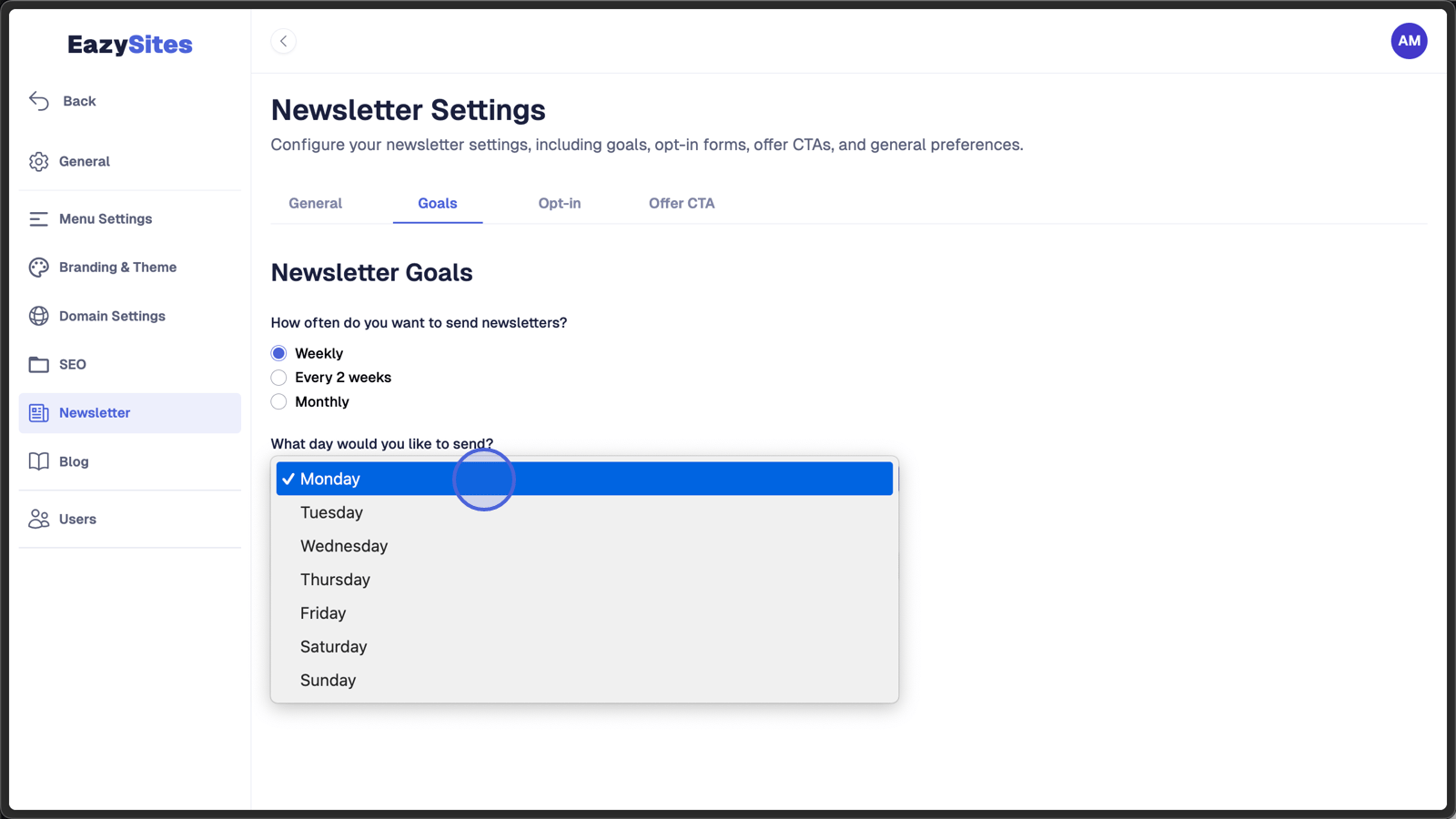
Task: Open the SEO folder icon
Action: tap(38, 365)
